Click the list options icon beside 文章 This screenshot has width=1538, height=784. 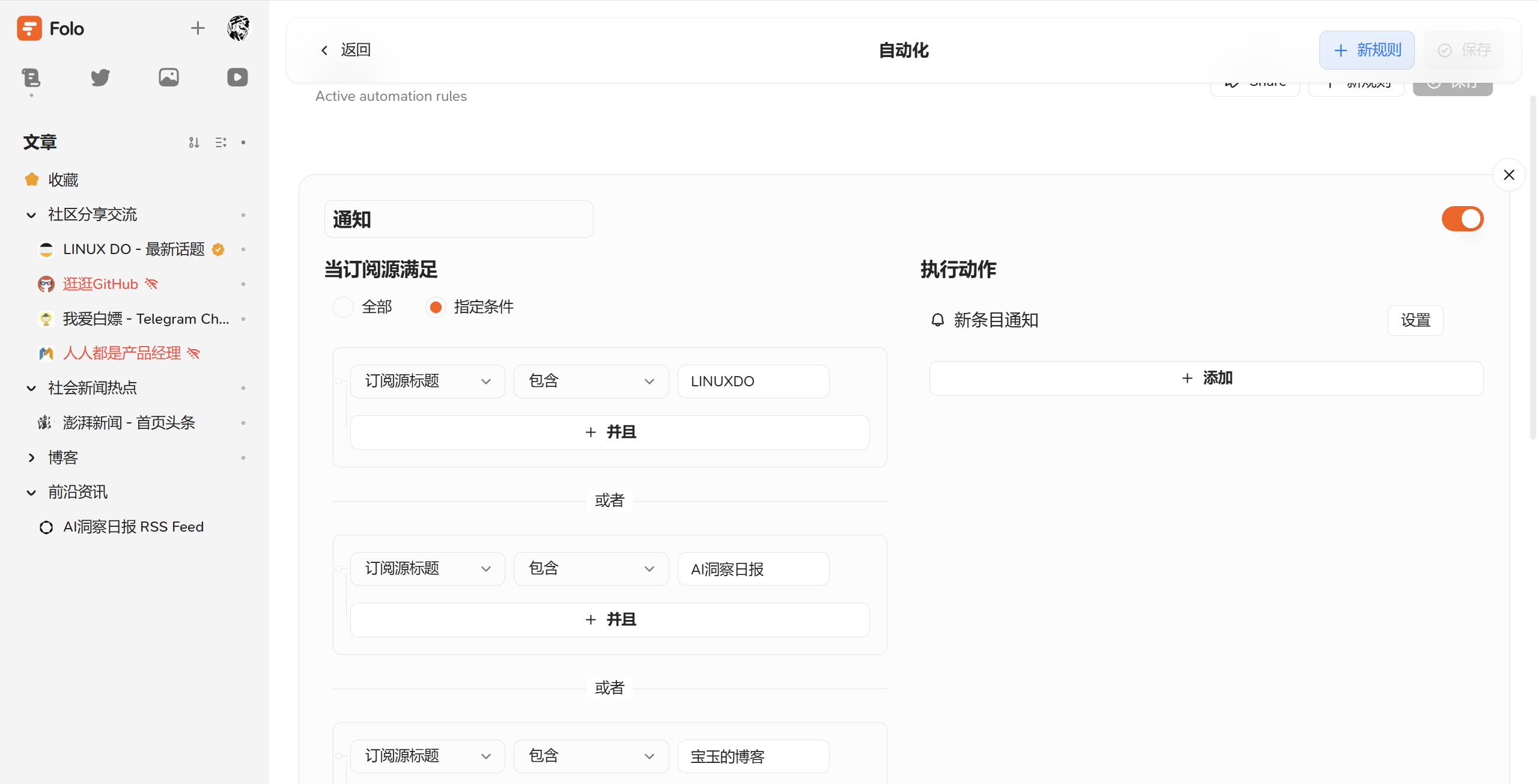click(221, 142)
